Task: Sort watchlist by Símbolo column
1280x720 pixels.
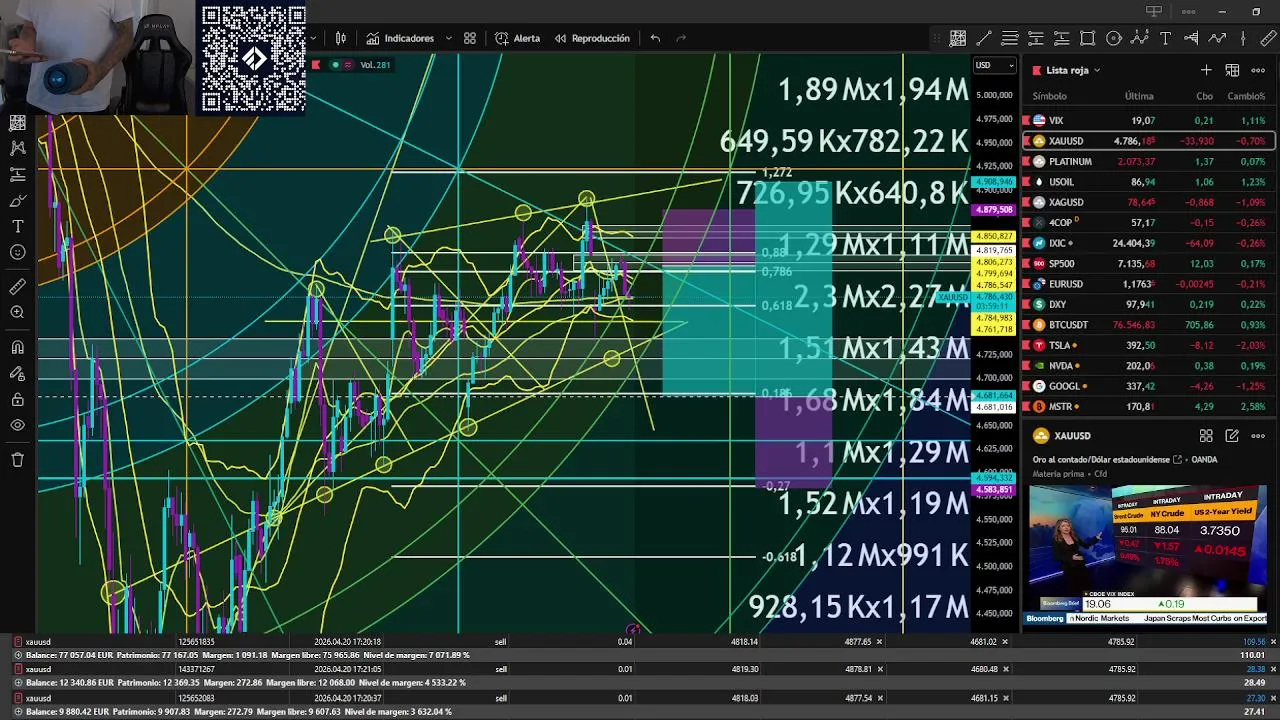Action: coord(1050,96)
